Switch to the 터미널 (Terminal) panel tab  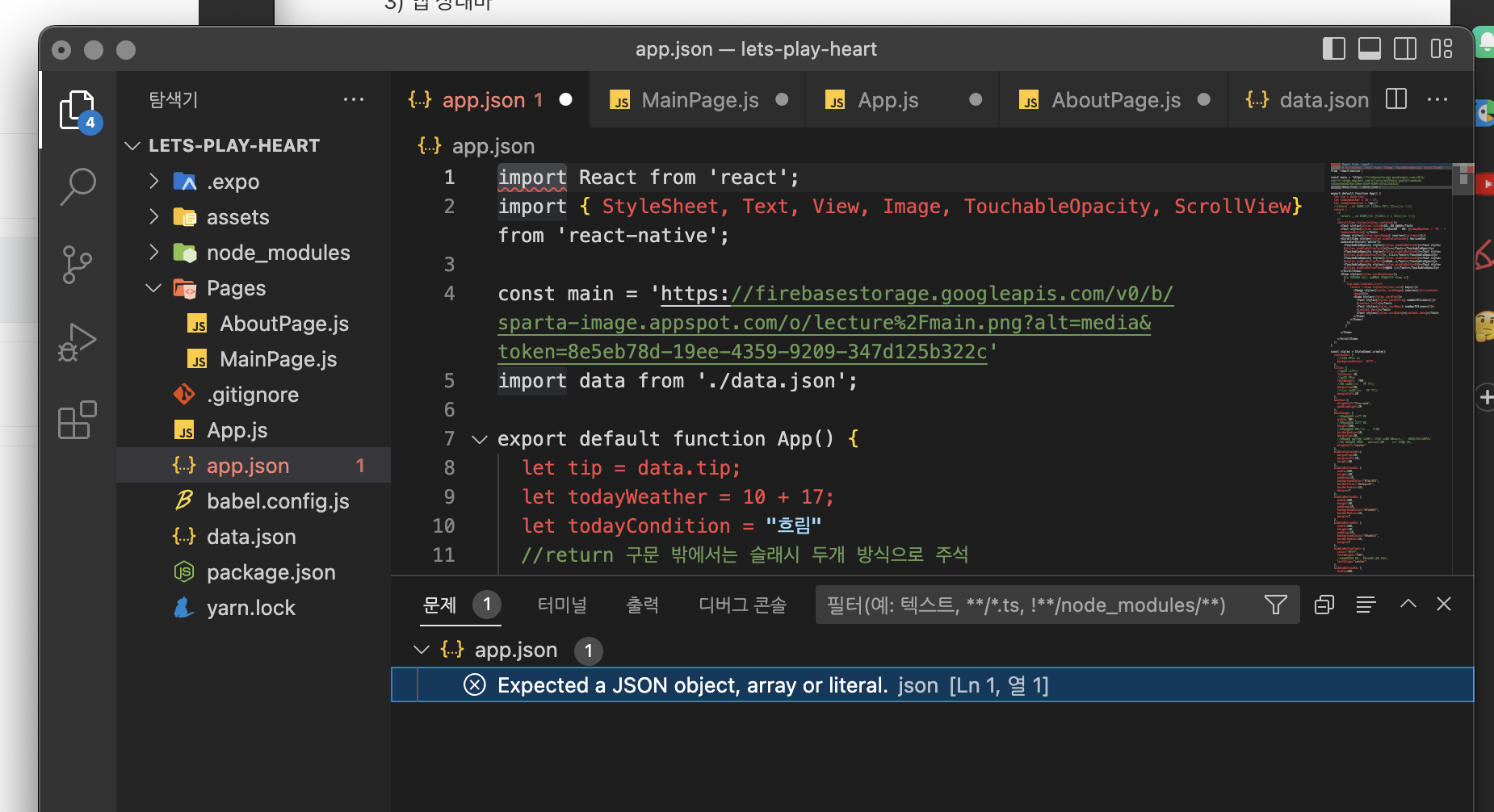click(x=562, y=605)
